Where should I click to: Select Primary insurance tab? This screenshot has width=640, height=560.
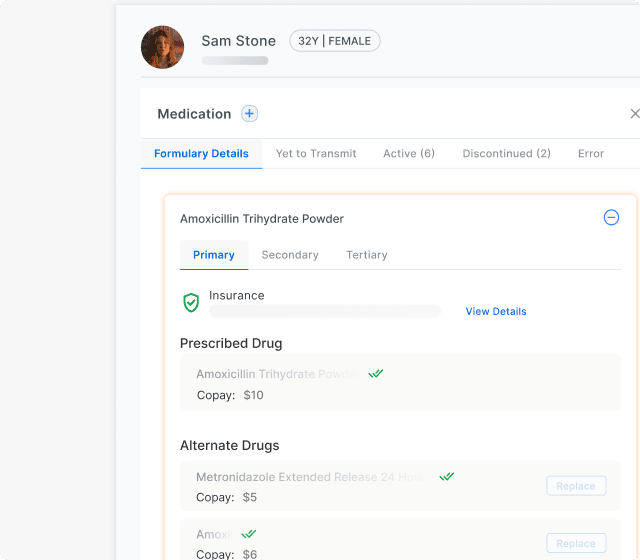tap(214, 255)
